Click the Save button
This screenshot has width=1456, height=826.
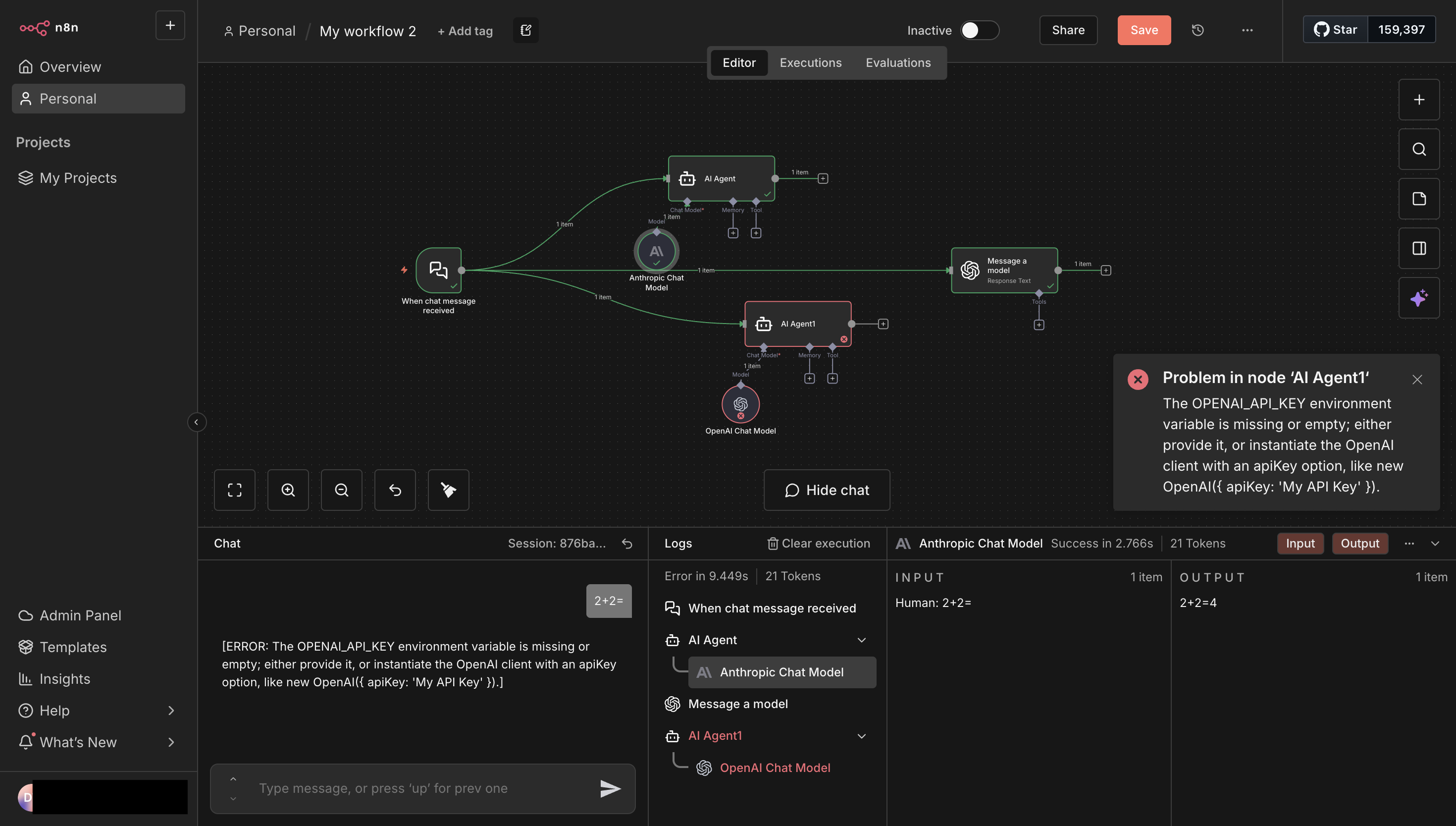1144,30
